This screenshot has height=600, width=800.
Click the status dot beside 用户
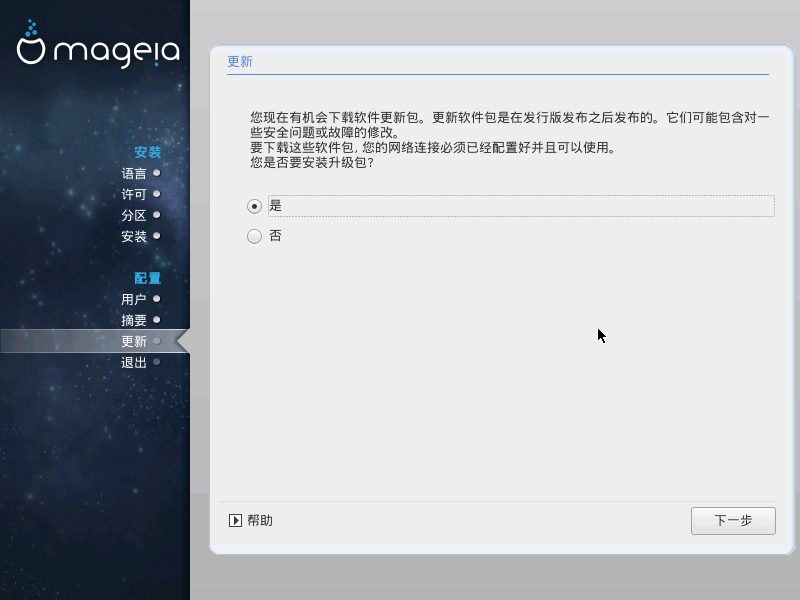tap(157, 298)
